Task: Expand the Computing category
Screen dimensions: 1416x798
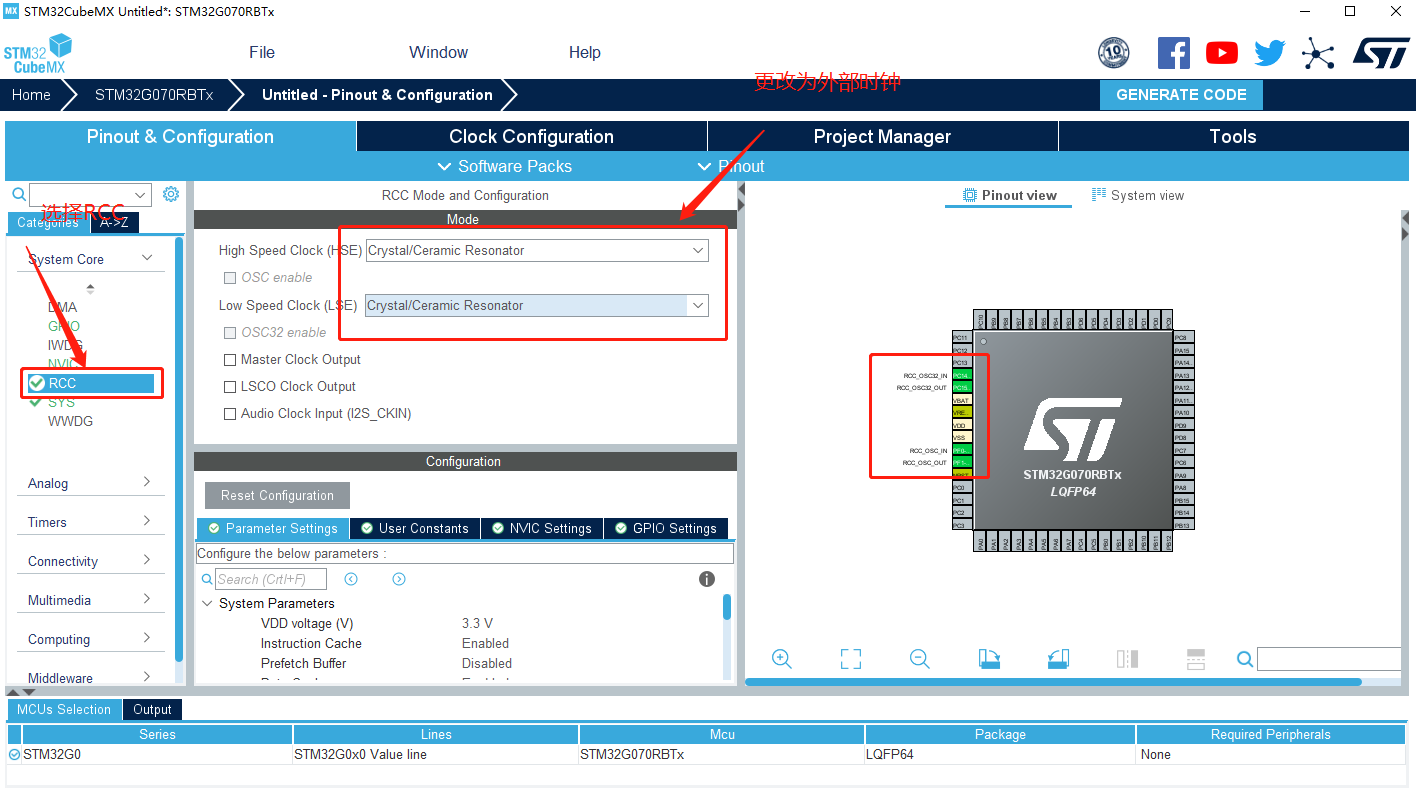Action: point(147,638)
